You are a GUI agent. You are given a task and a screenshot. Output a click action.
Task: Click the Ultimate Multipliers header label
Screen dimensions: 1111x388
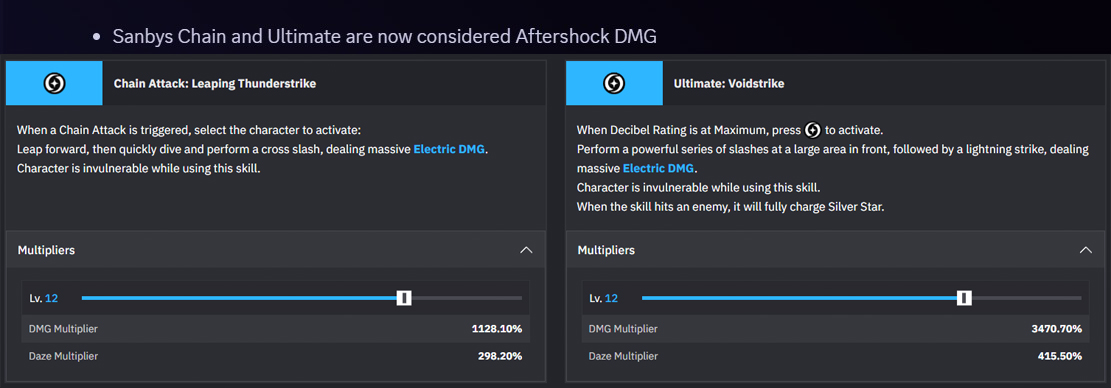(x=606, y=250)
